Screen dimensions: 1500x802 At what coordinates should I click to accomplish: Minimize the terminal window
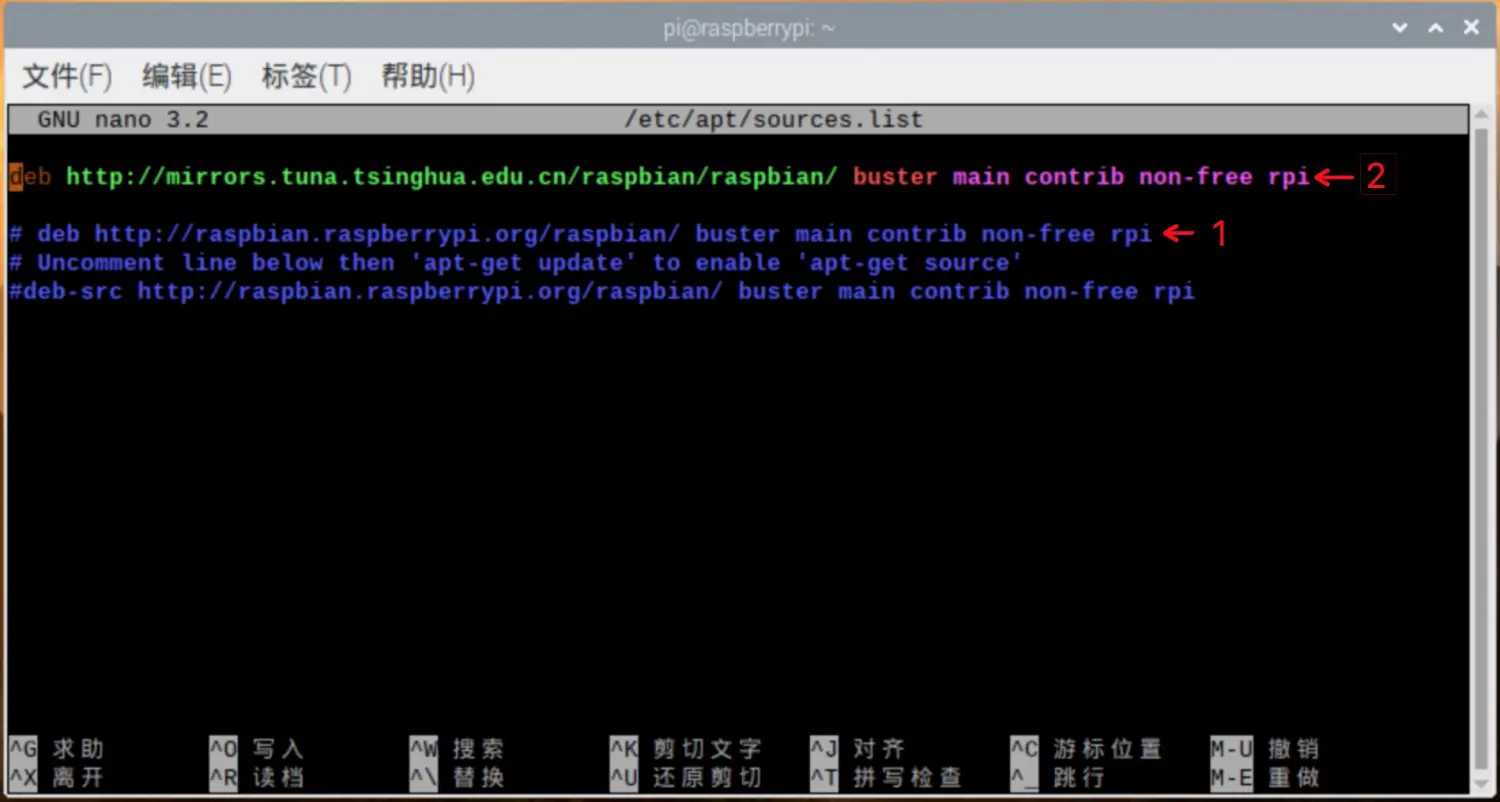coord(1399,28)
